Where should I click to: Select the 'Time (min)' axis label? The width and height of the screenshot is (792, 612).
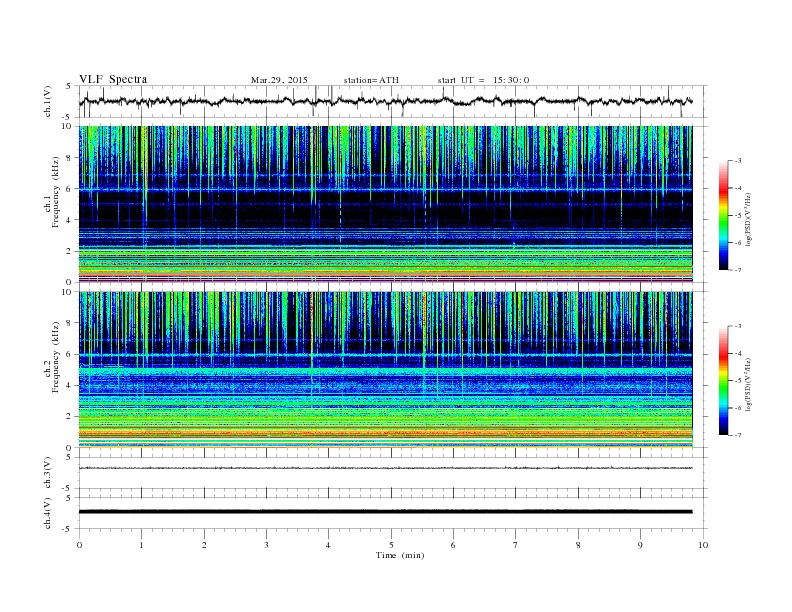(x=400, y=555)
